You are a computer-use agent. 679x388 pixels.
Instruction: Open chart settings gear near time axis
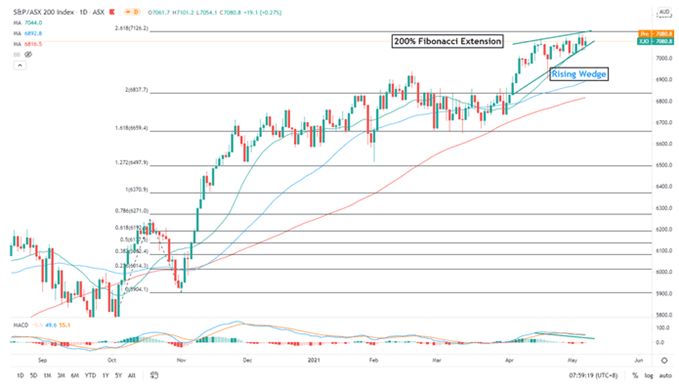pyautogui.click(x=664, y=360)
